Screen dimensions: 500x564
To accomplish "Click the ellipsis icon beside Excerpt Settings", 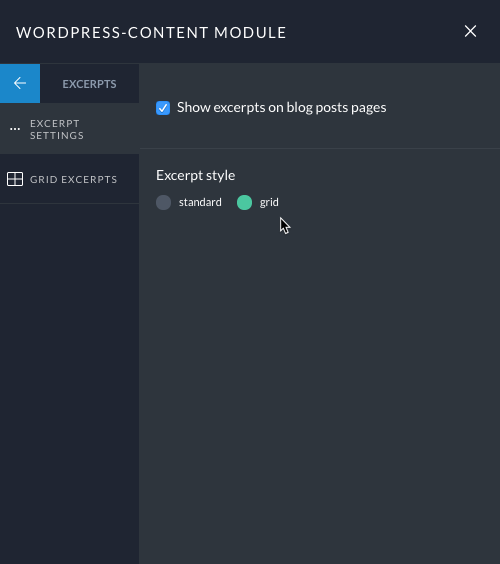I will [x=15, y=129].
